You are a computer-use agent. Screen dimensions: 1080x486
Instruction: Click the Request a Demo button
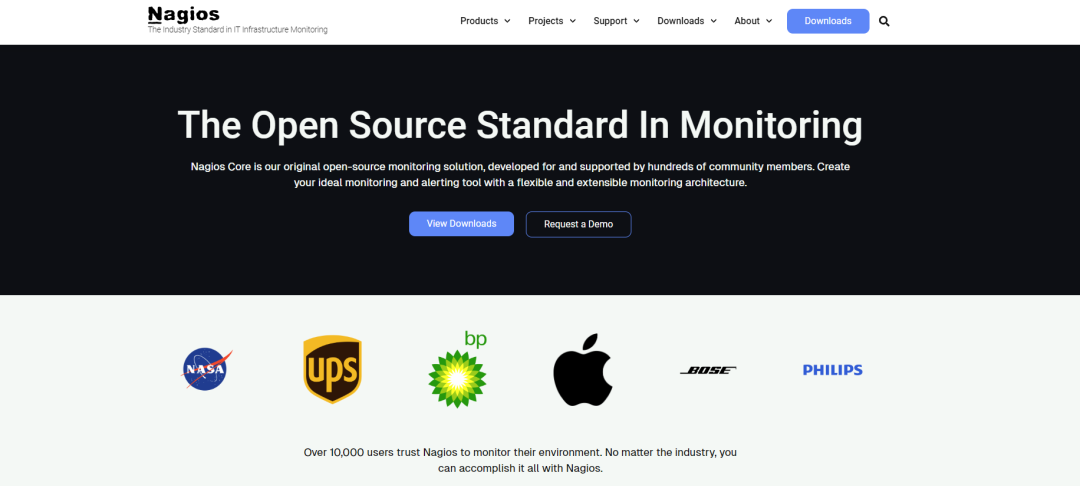tap(579, 224)
